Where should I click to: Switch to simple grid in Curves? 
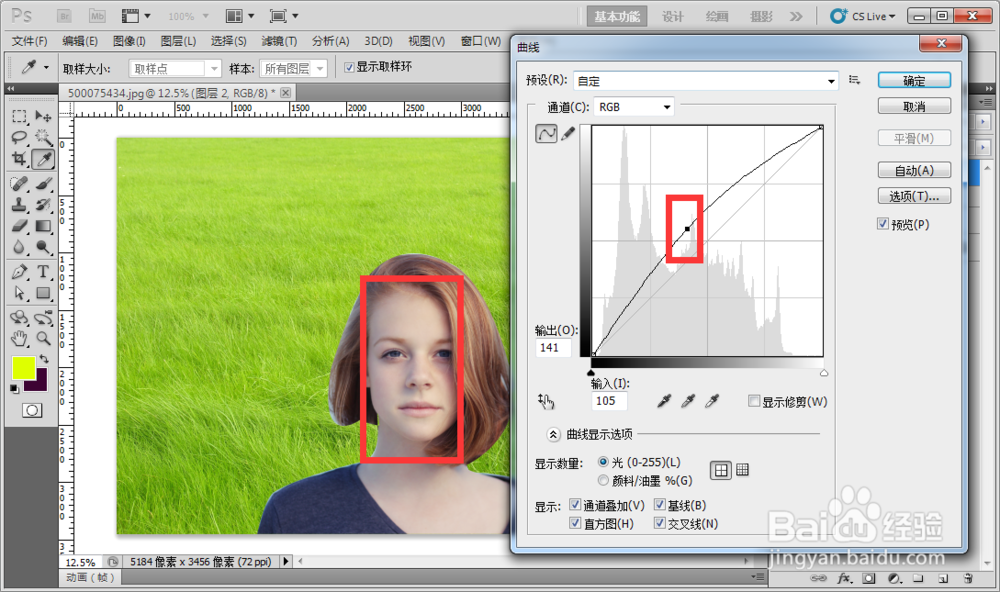click(721, 470)
